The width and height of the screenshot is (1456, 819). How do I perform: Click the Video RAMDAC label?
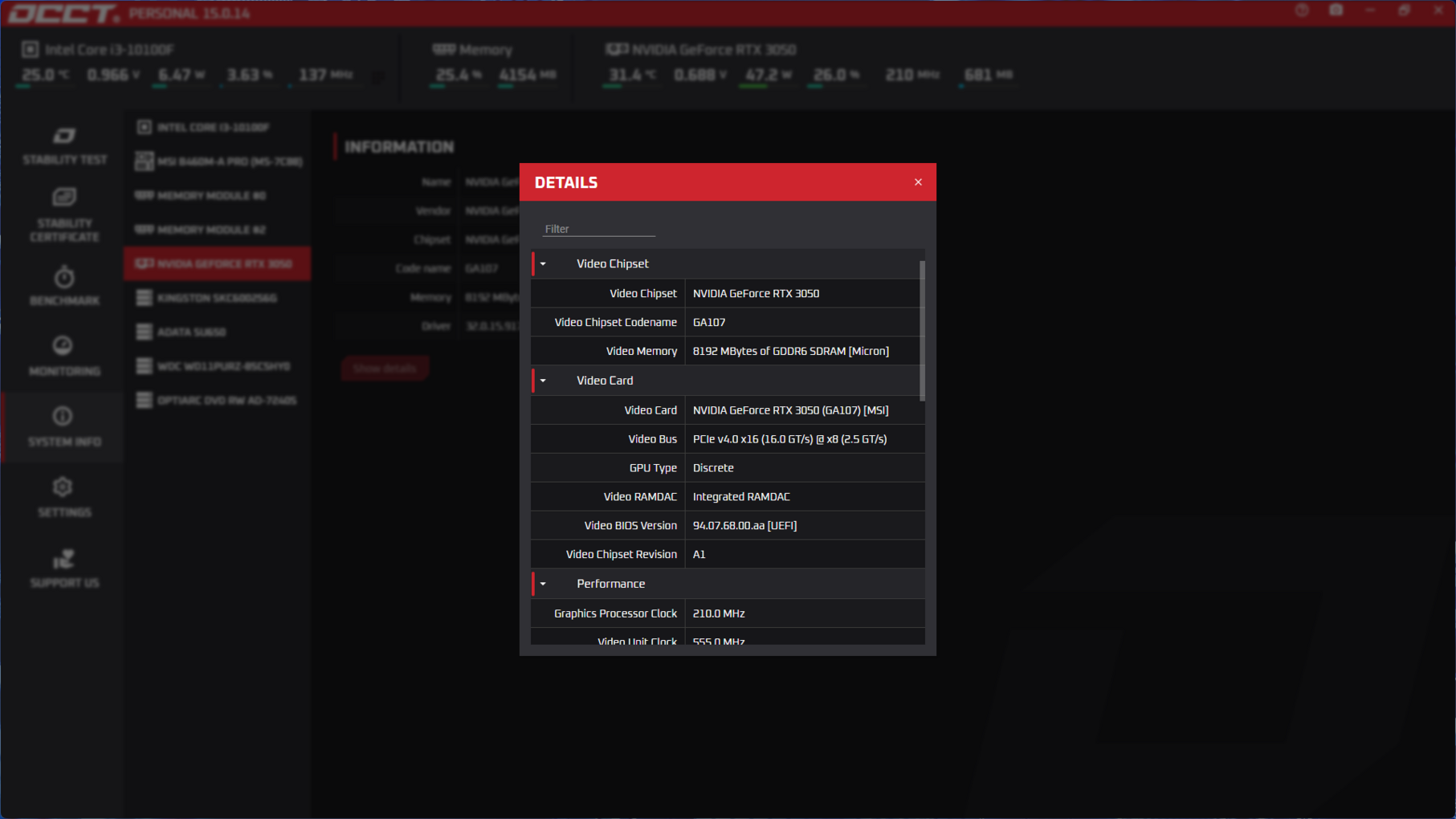(x=640, y=497)
